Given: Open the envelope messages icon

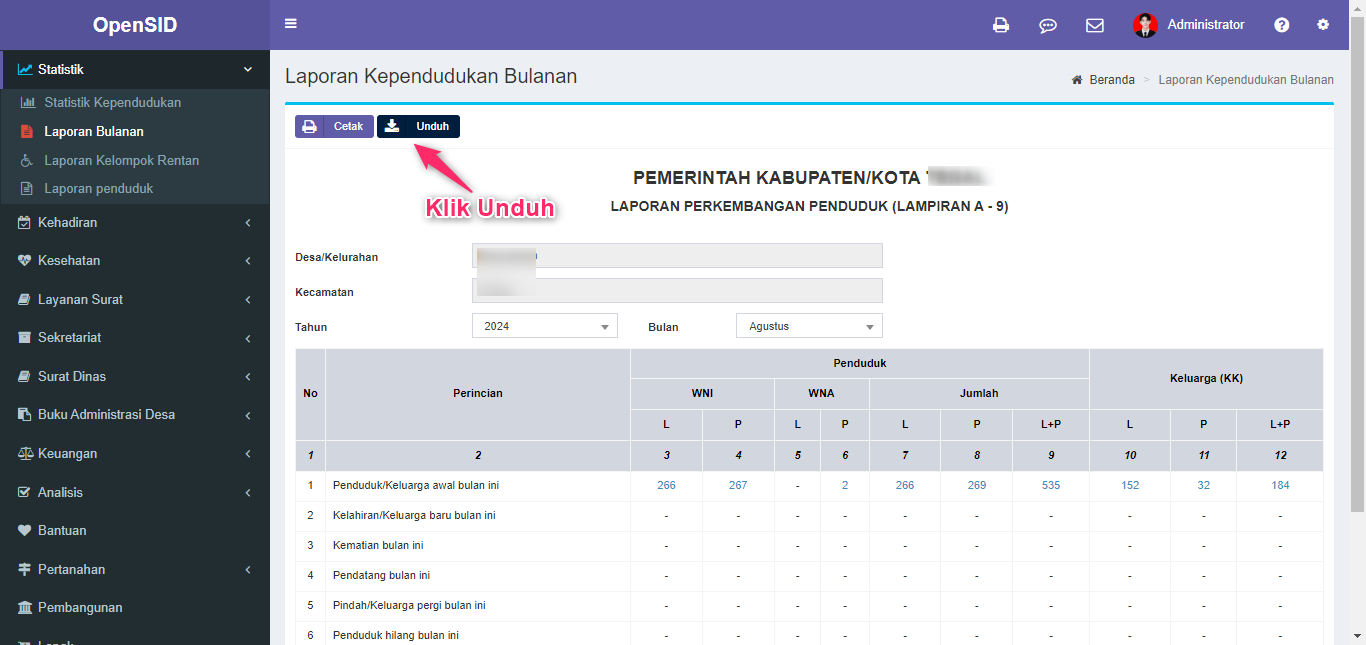Looking at the screenshot, I should (1095, 24).
